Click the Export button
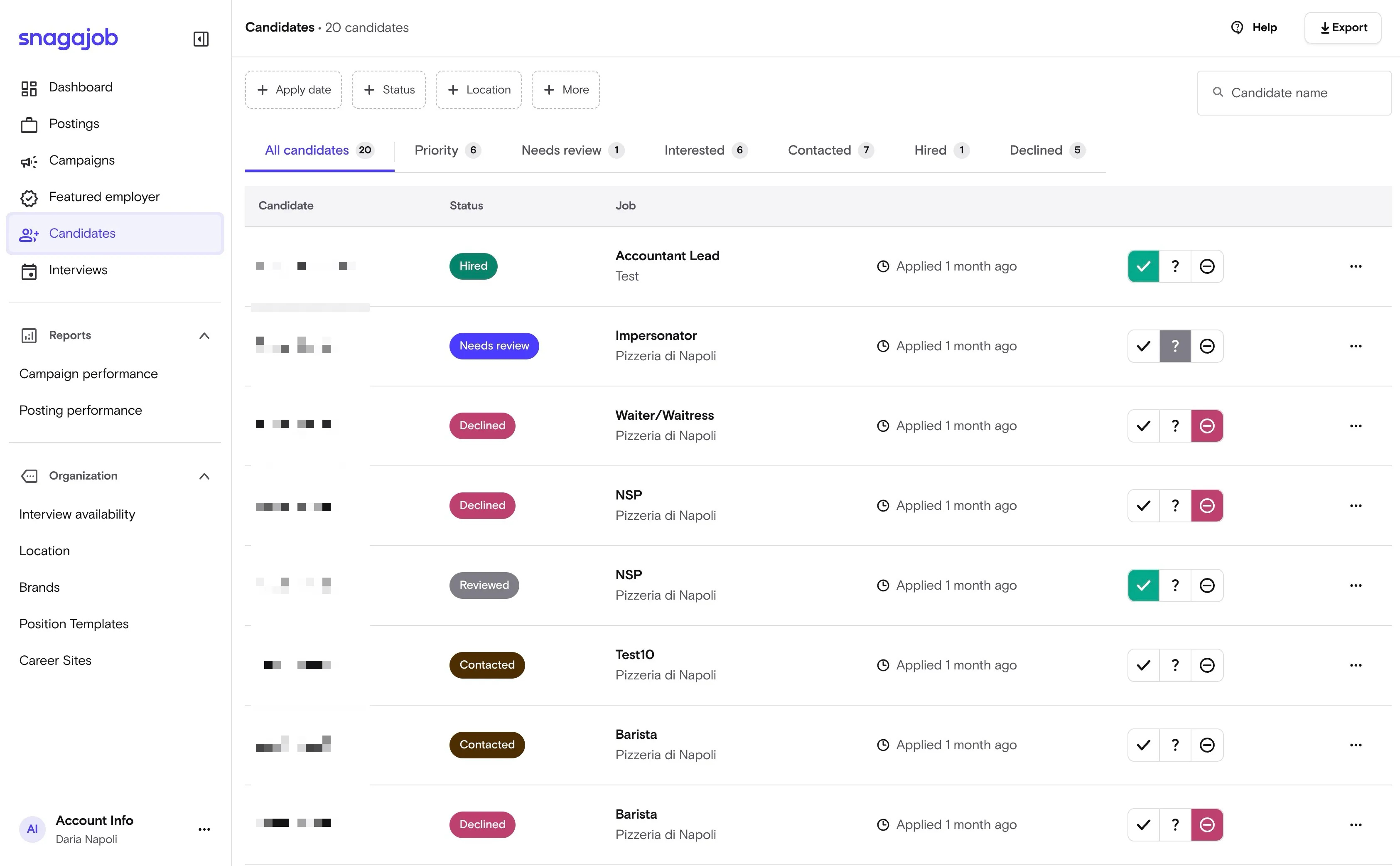Viewport: 1400px width, 866px height. pos(1343,27)
